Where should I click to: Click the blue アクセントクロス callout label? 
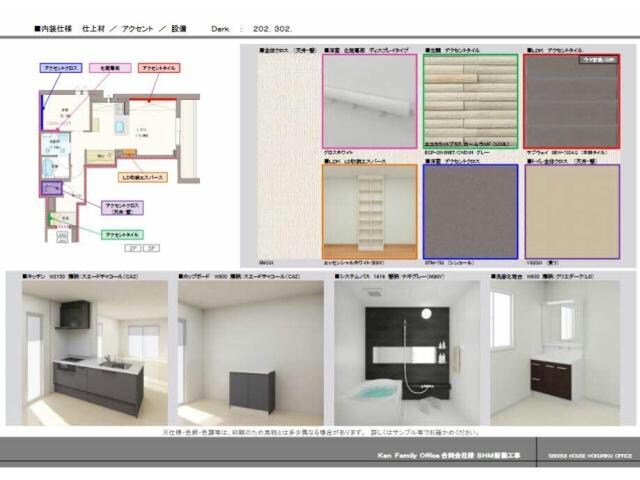(59, 67)
